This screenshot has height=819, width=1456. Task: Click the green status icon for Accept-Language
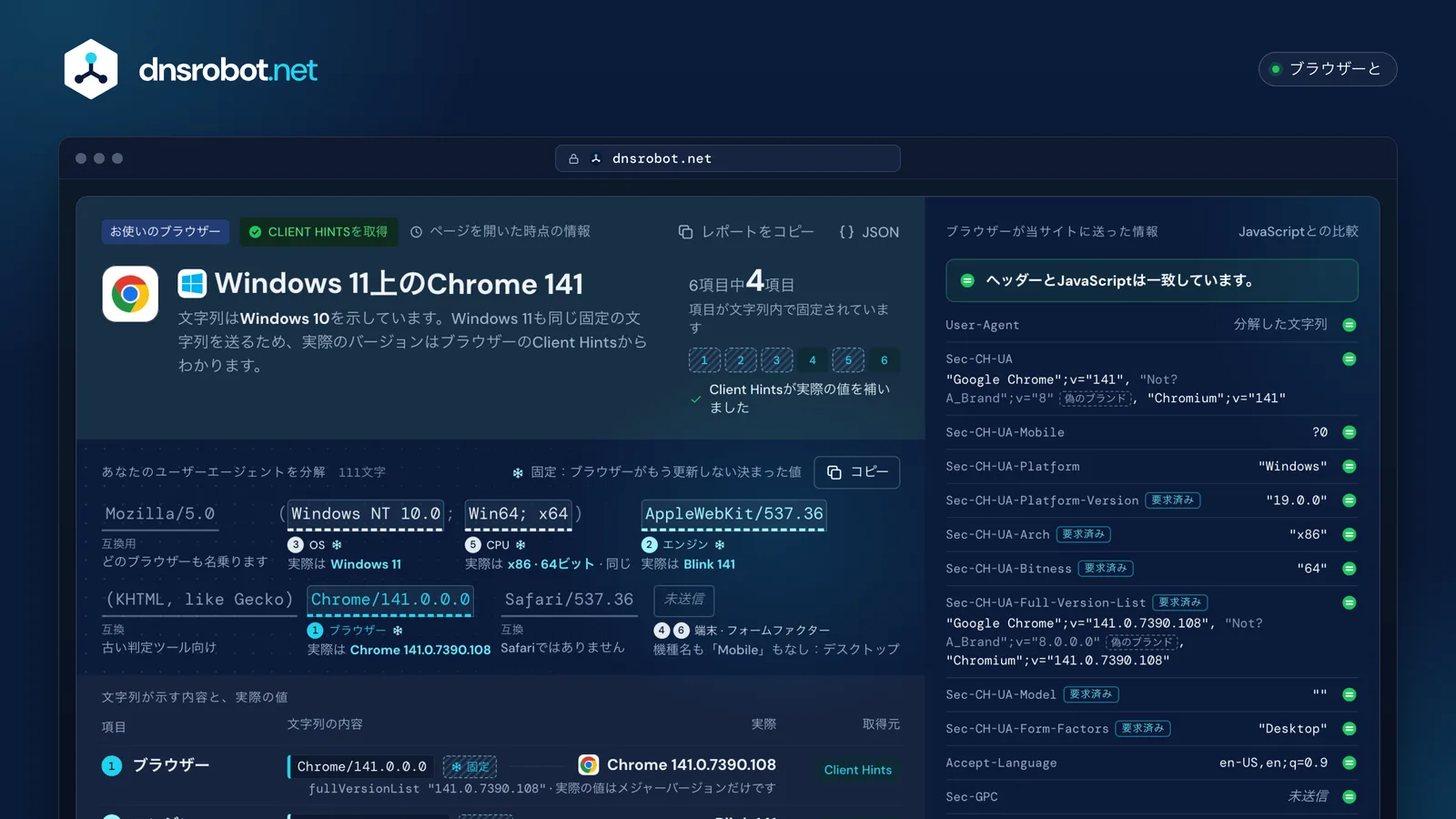pyautogui.click(x=1350, y=763)
